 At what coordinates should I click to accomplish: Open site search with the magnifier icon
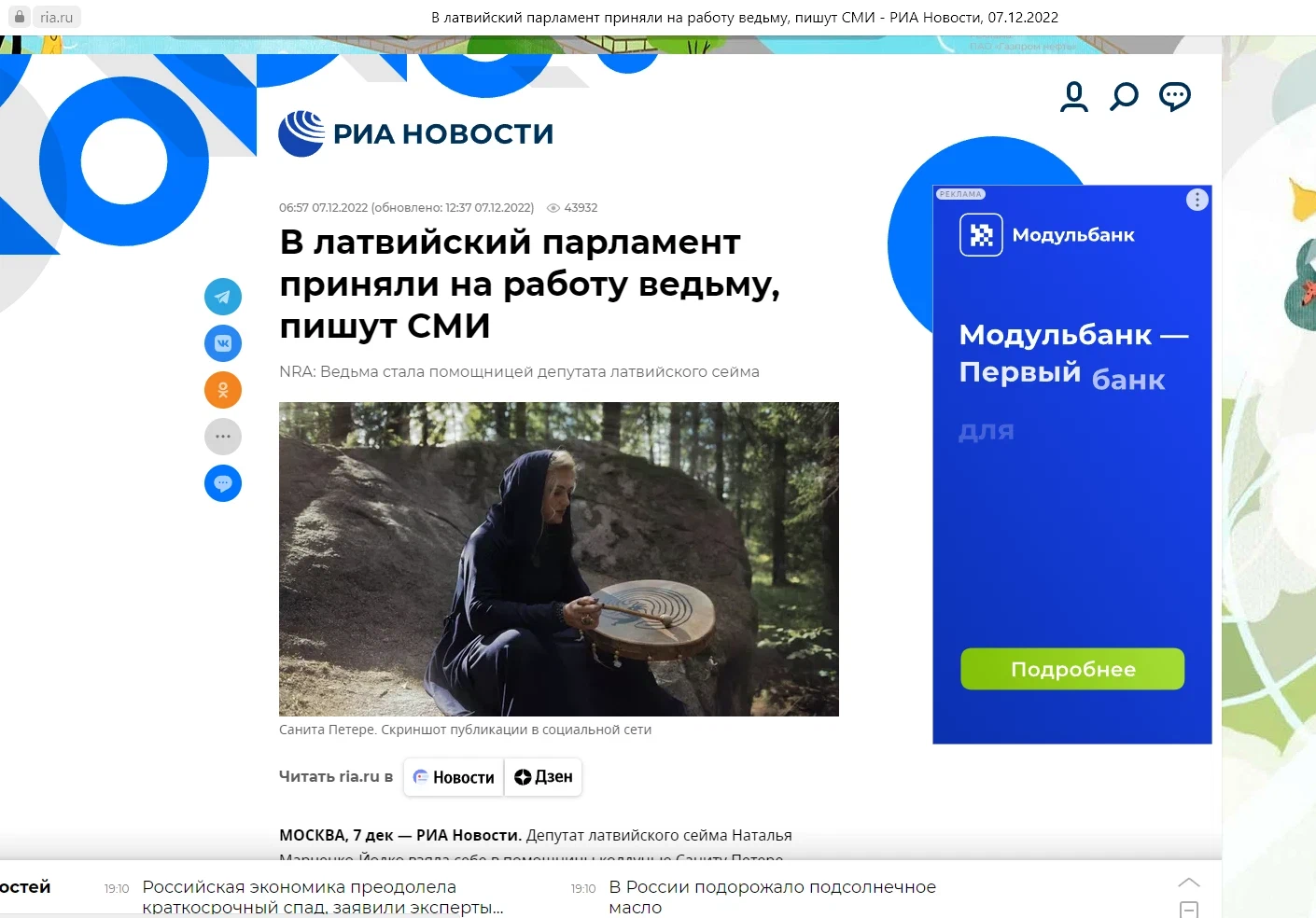tap(1125, 97)
